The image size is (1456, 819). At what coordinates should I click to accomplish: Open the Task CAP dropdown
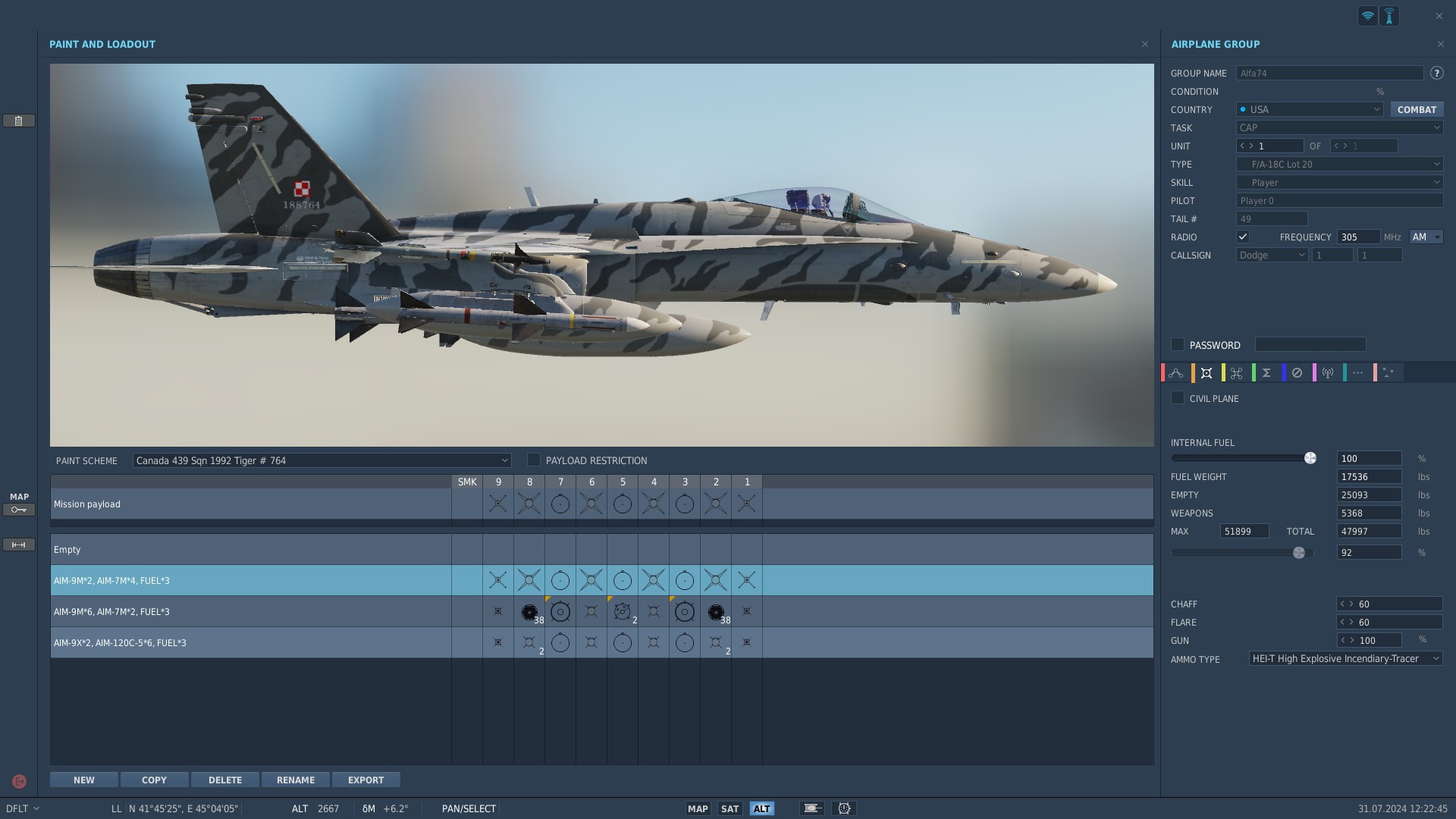(x=1339, y=128)
